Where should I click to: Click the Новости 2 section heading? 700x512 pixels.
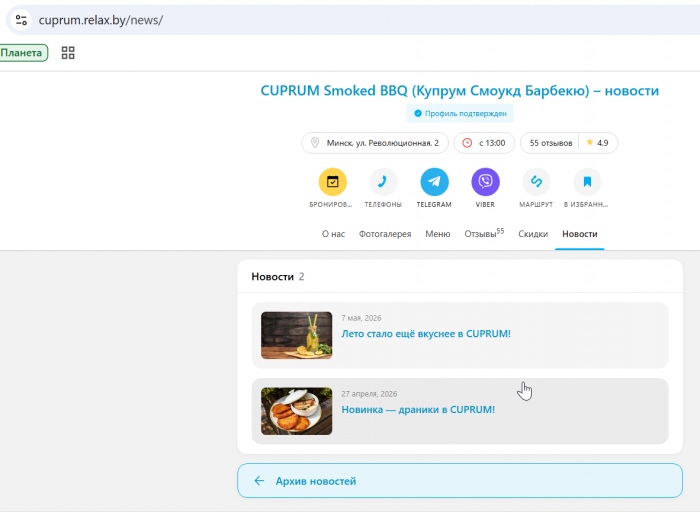[278, 277]
